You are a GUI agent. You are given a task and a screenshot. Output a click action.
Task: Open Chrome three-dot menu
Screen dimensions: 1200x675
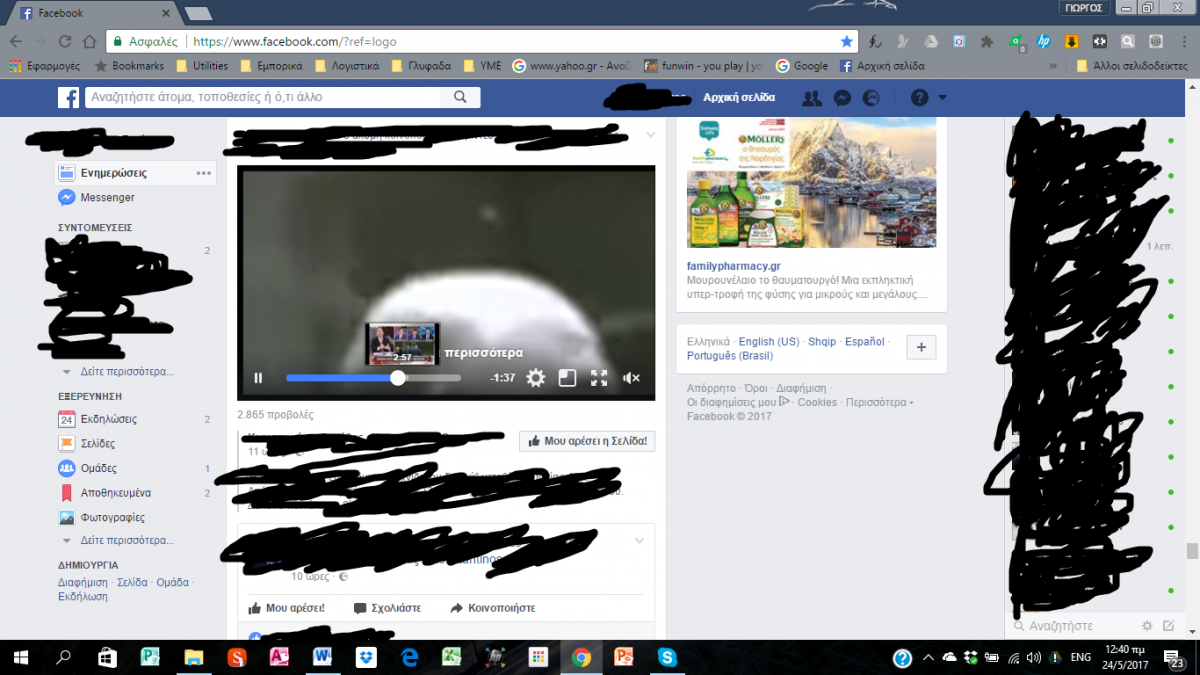coord(1183,42)
